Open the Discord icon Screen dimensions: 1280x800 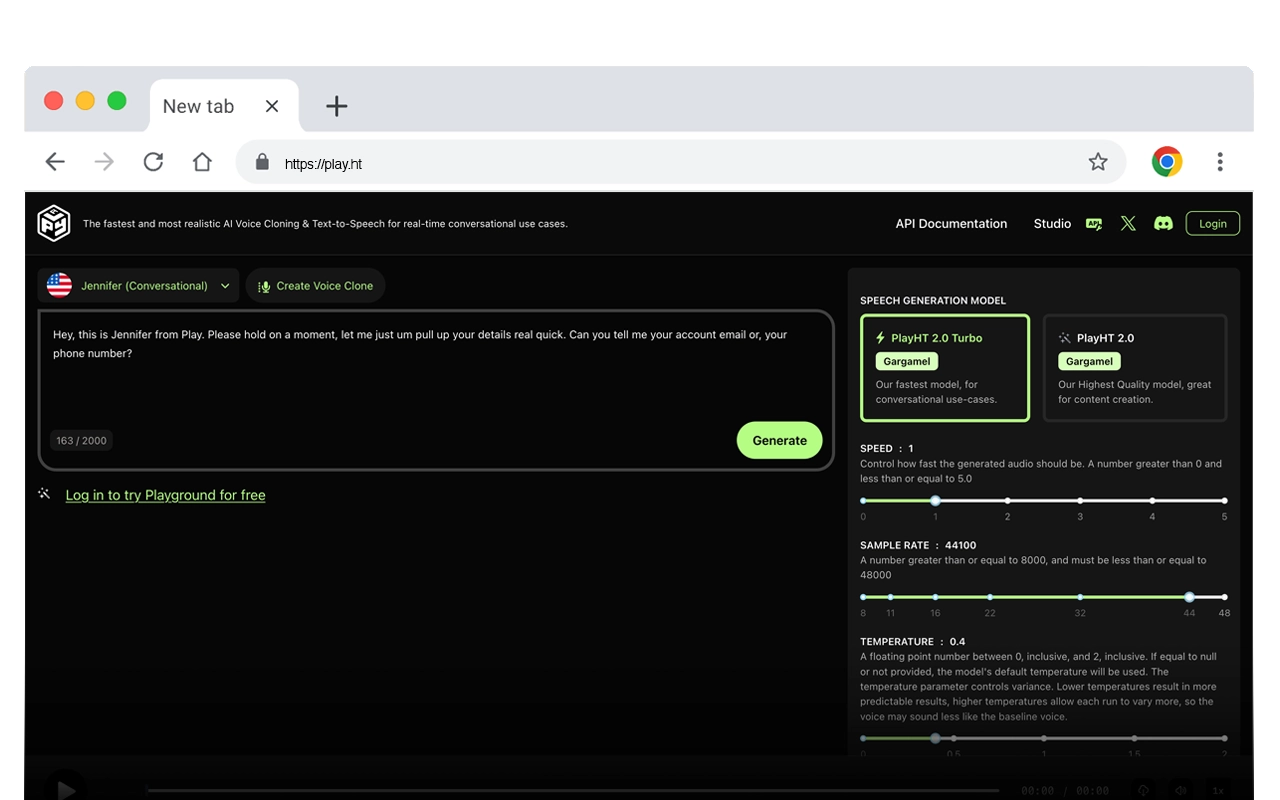[x=1163, y=224]
